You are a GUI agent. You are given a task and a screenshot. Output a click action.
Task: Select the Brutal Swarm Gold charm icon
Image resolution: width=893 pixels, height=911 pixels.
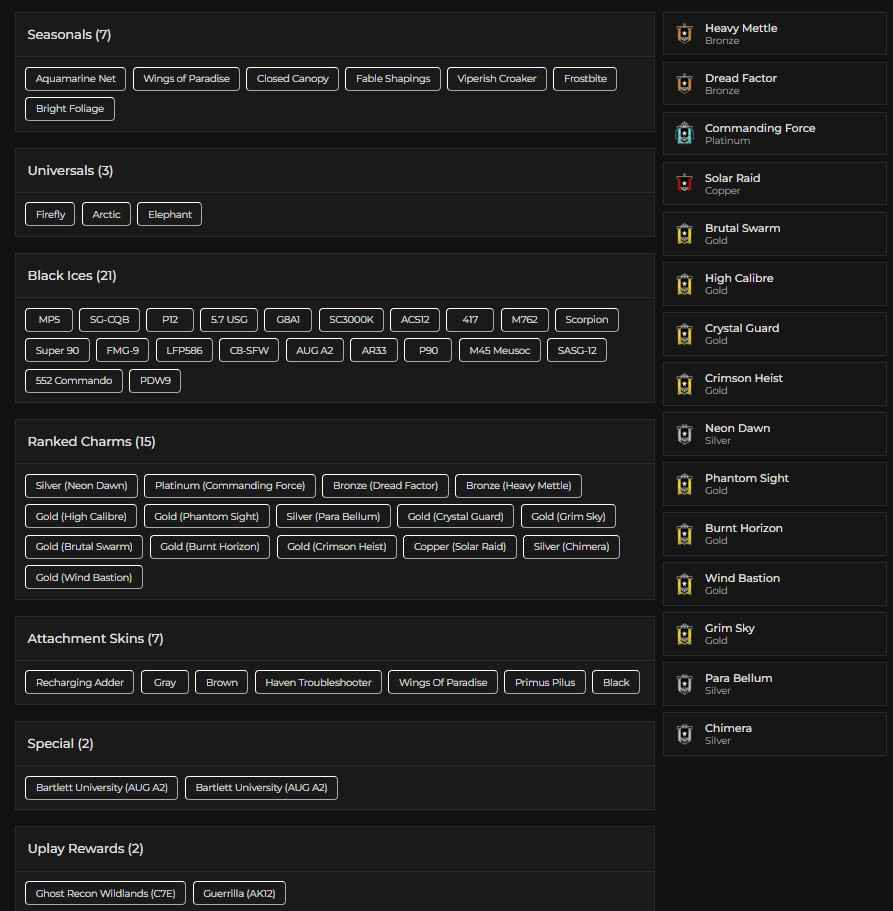point(685,233)
